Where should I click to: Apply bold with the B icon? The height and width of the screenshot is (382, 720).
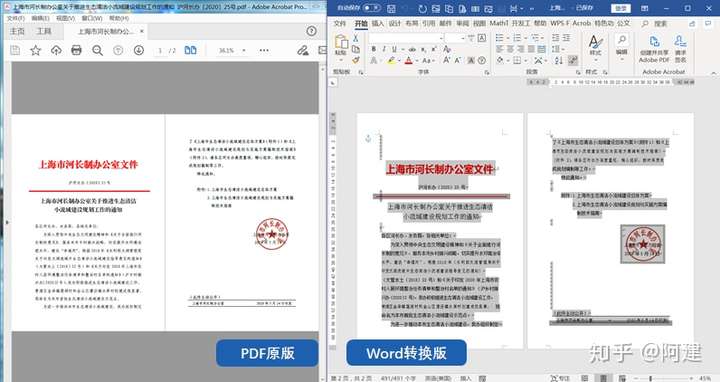tap(373, 49)
